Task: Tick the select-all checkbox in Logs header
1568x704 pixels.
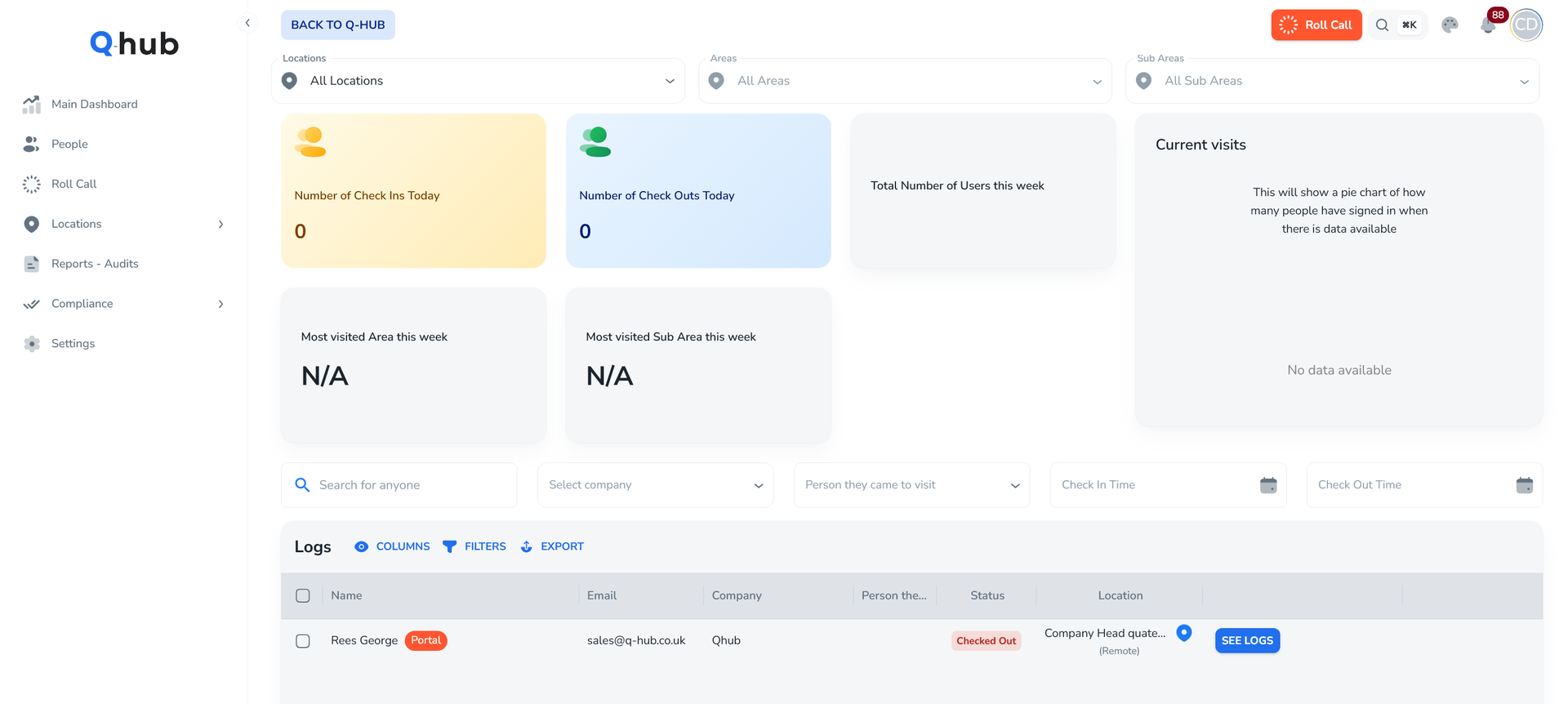Action: (303, 595)
